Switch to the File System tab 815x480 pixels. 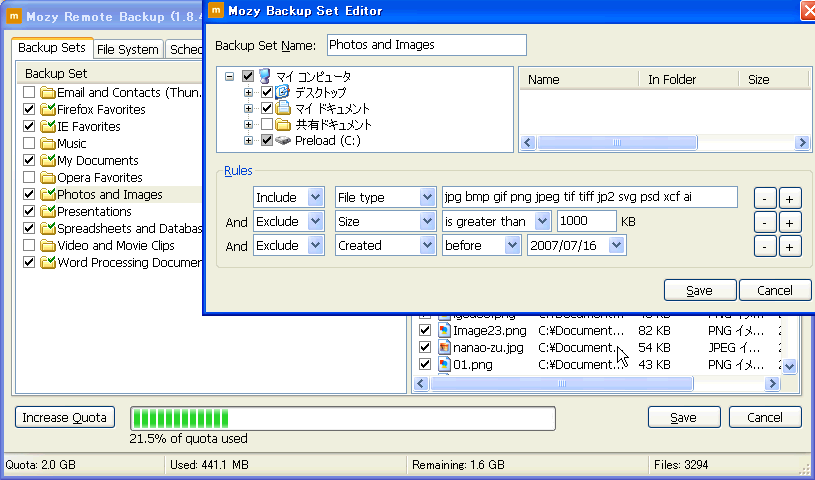128,49
